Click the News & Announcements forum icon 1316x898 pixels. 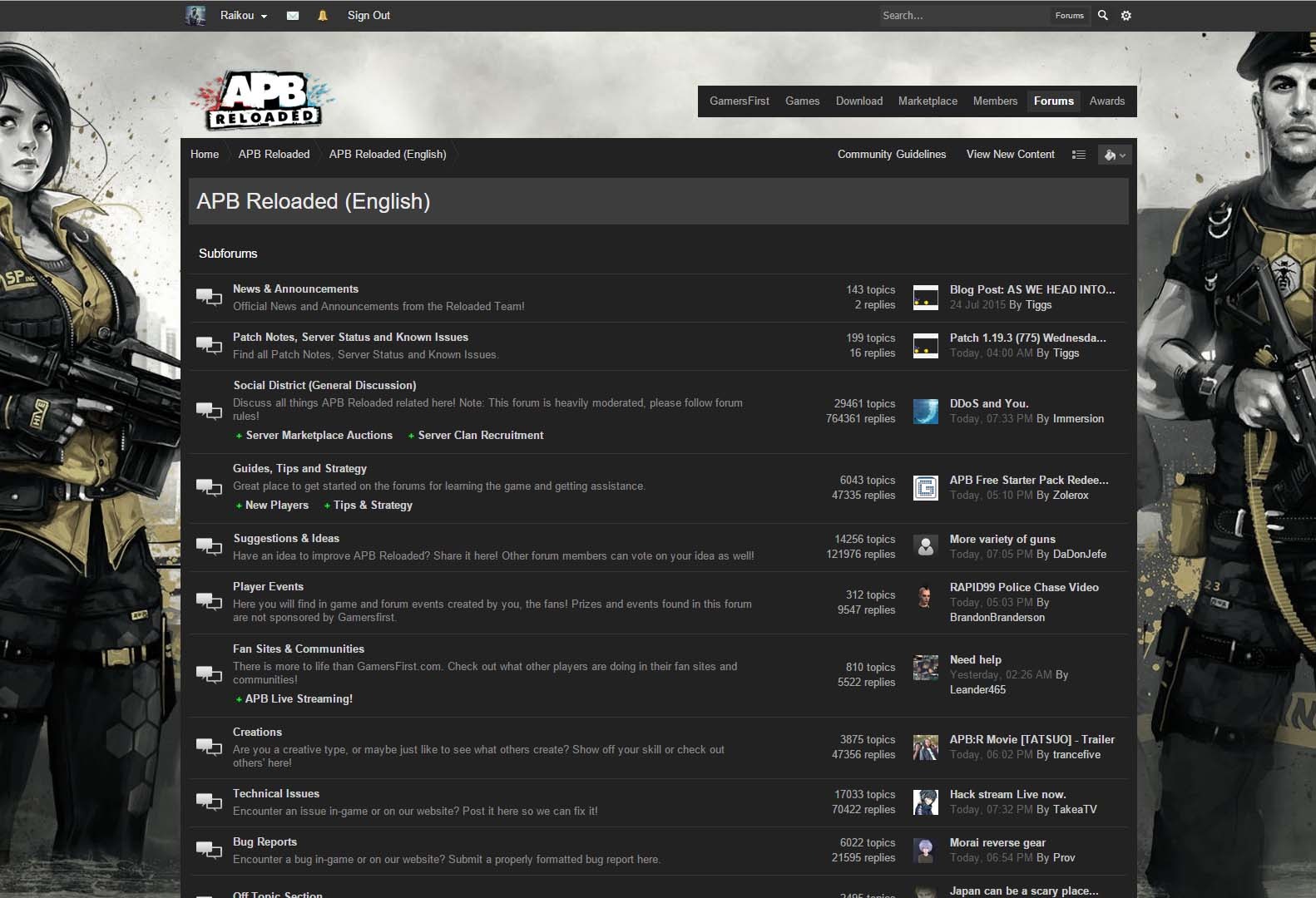tap(209, 297)
